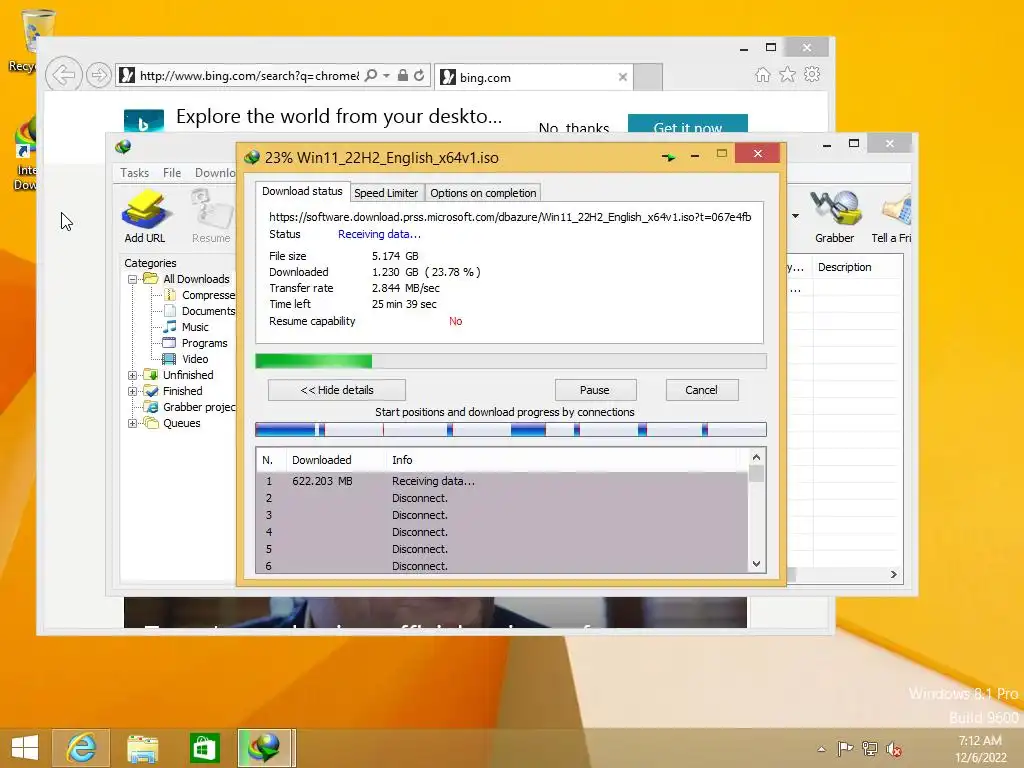
Task: Click the Internet Explorer taskbar icon
Action: point(81,748)
